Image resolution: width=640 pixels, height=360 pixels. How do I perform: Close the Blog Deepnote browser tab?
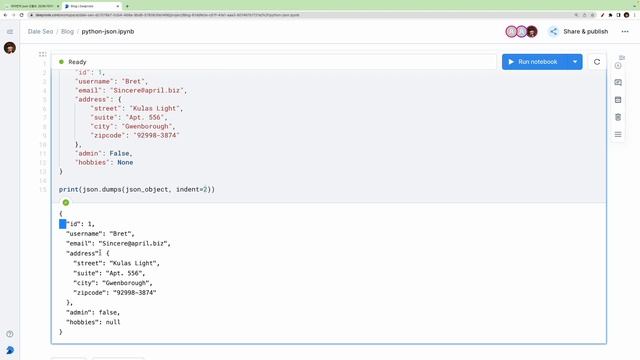click(x=118, y=6)
